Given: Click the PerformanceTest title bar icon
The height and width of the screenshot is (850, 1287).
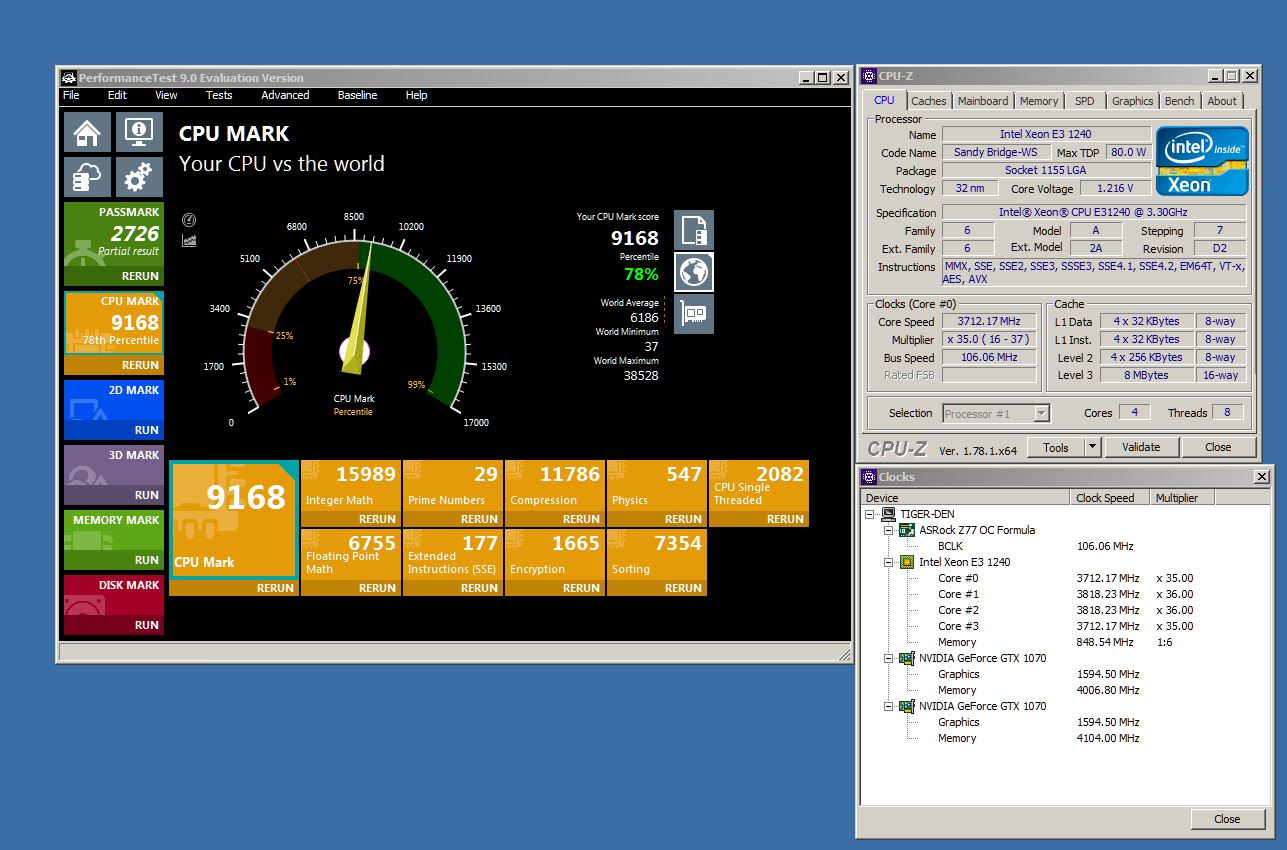Looking at the screenshot, I should click(68, 78).
